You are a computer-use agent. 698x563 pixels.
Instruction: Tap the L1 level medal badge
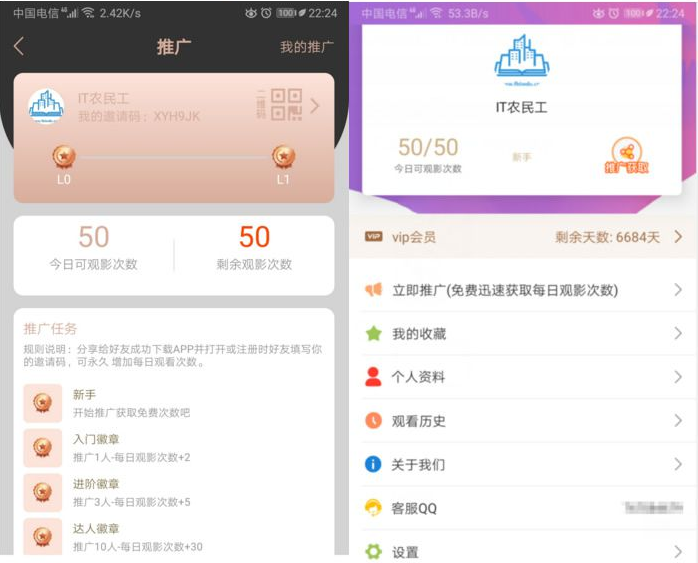coord(284,157)
